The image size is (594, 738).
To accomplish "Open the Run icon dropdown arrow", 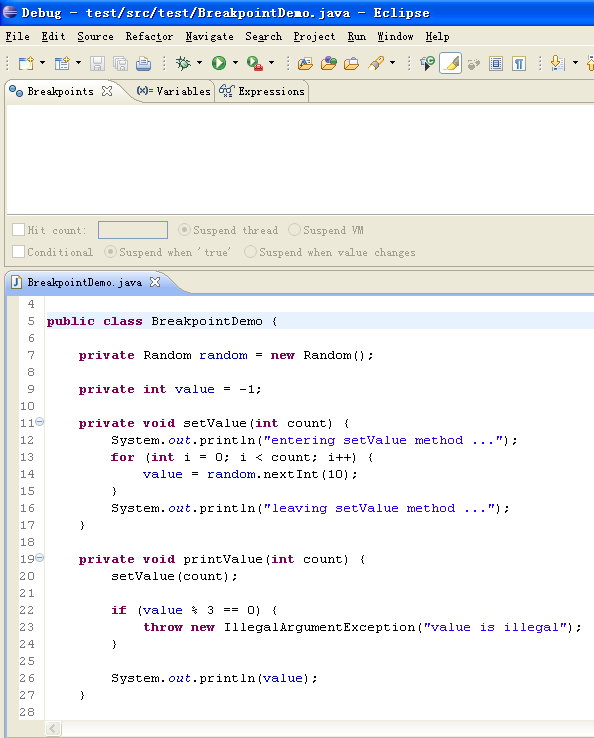I will tap(235, 63).
